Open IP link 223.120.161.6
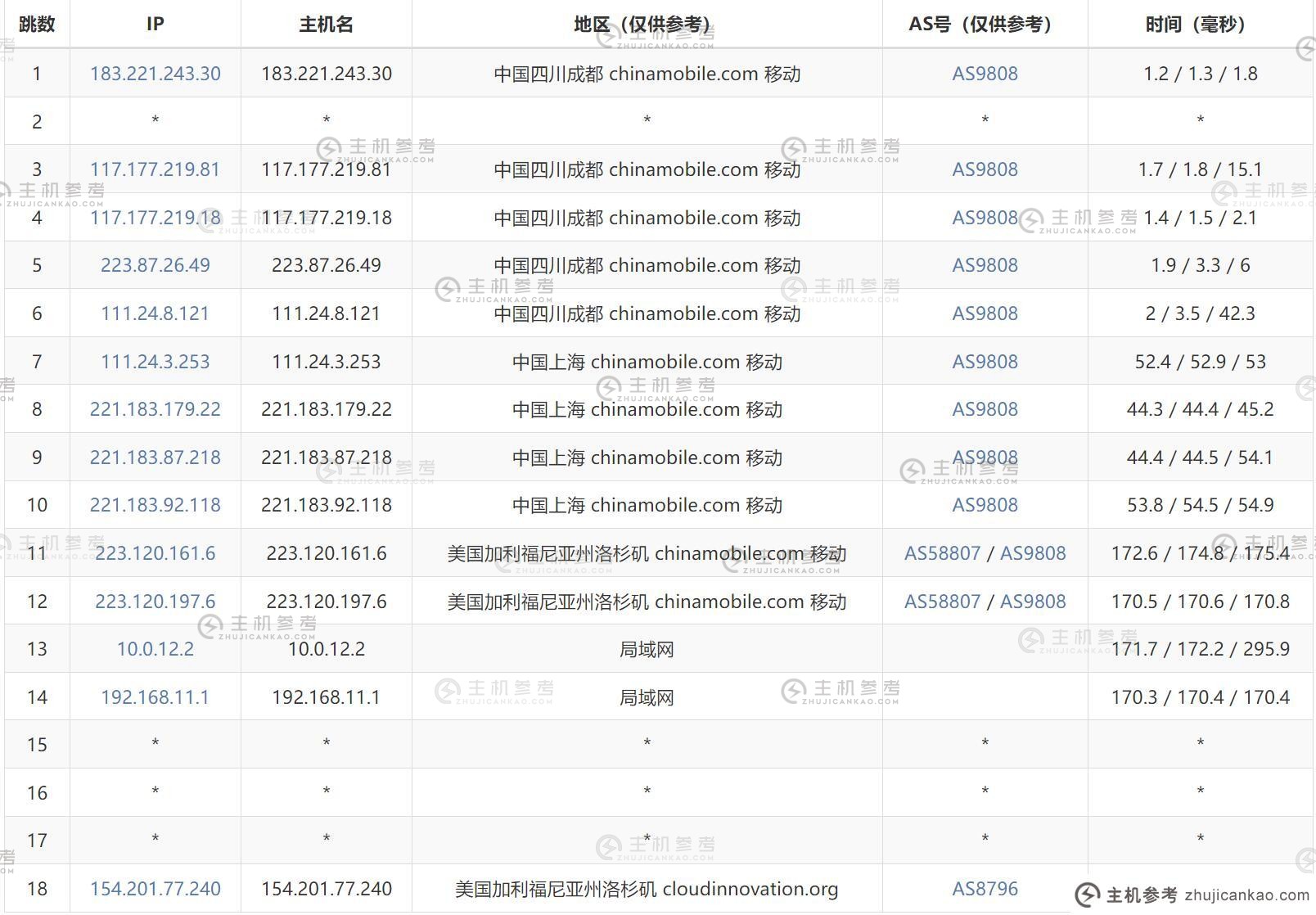Screen dimensions: 1316x915 (155, 553)
